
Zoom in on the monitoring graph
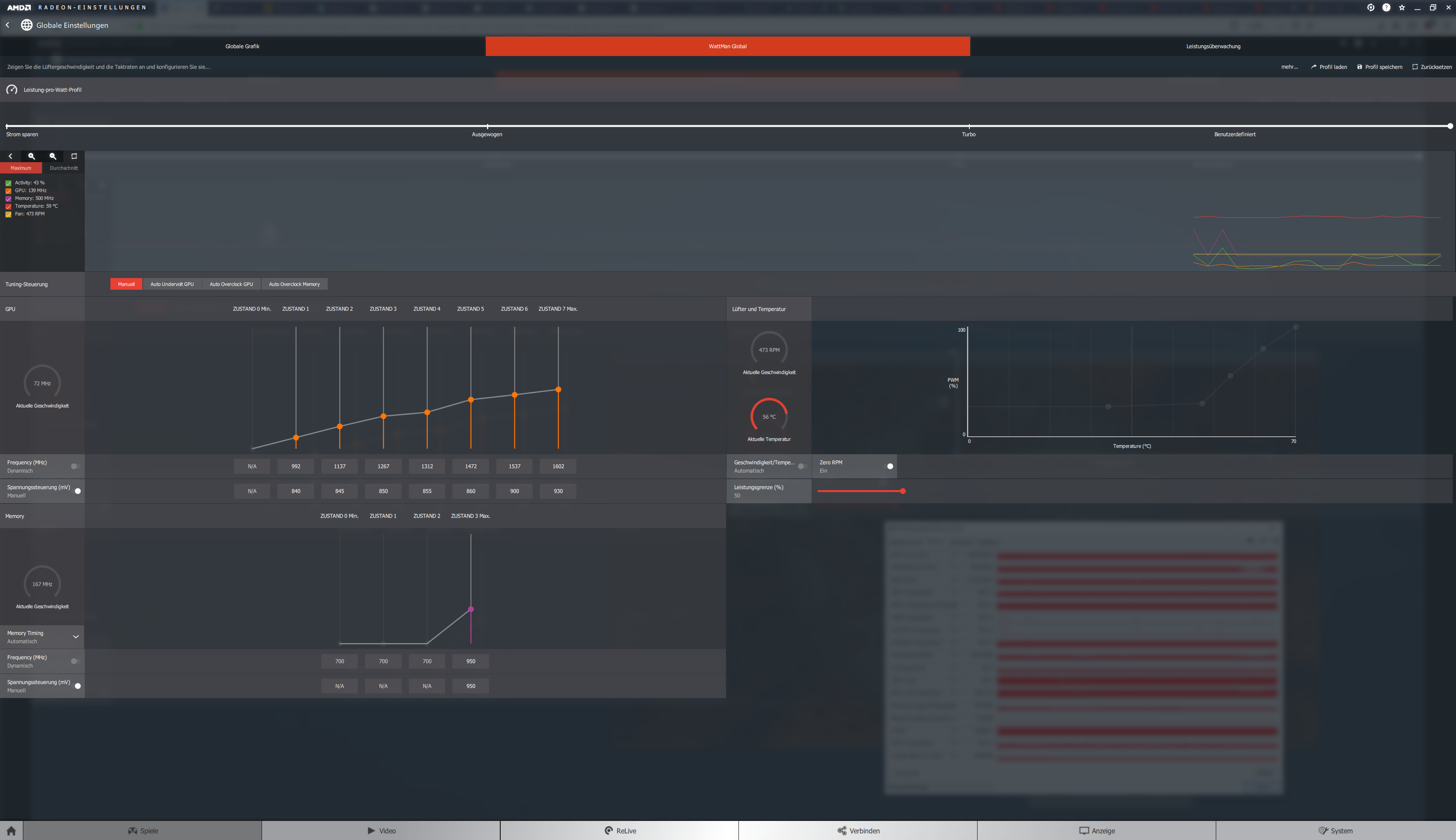click(32, 156)
